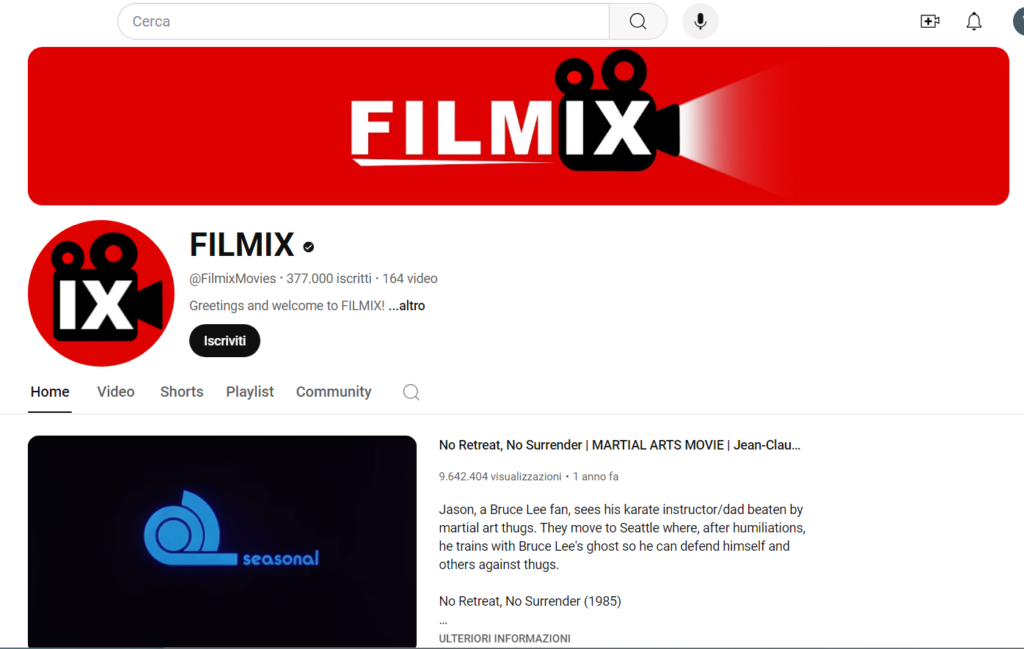Expand channel description via ...altro
The image size is (1024, 649).
pyautogui.click(x=407, y=306)
